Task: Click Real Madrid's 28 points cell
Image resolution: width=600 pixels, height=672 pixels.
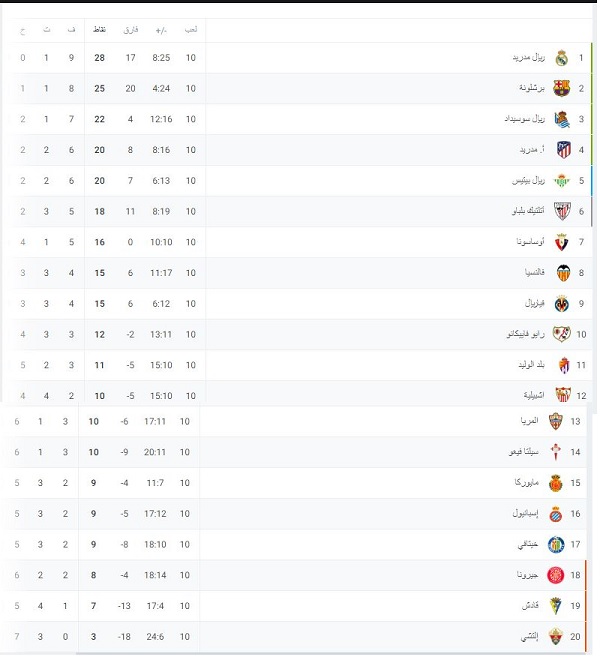Action: [x=99, y=58]
